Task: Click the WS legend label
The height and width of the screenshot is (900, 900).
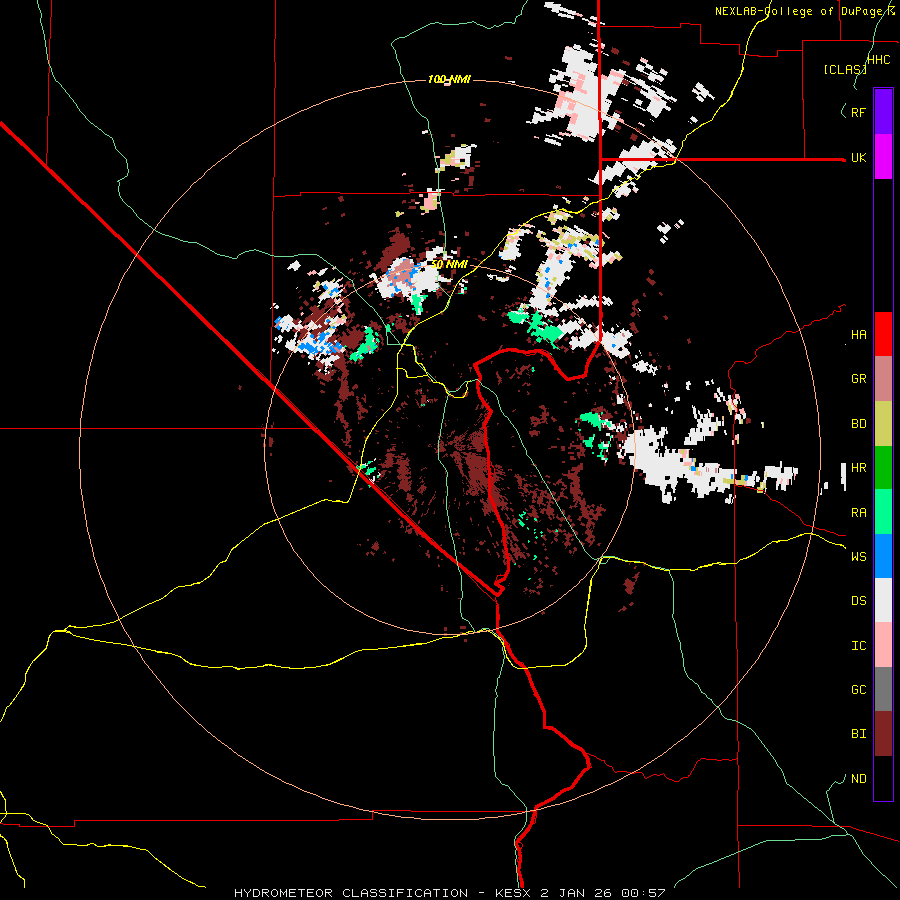Action: click(x=858, y=556)
